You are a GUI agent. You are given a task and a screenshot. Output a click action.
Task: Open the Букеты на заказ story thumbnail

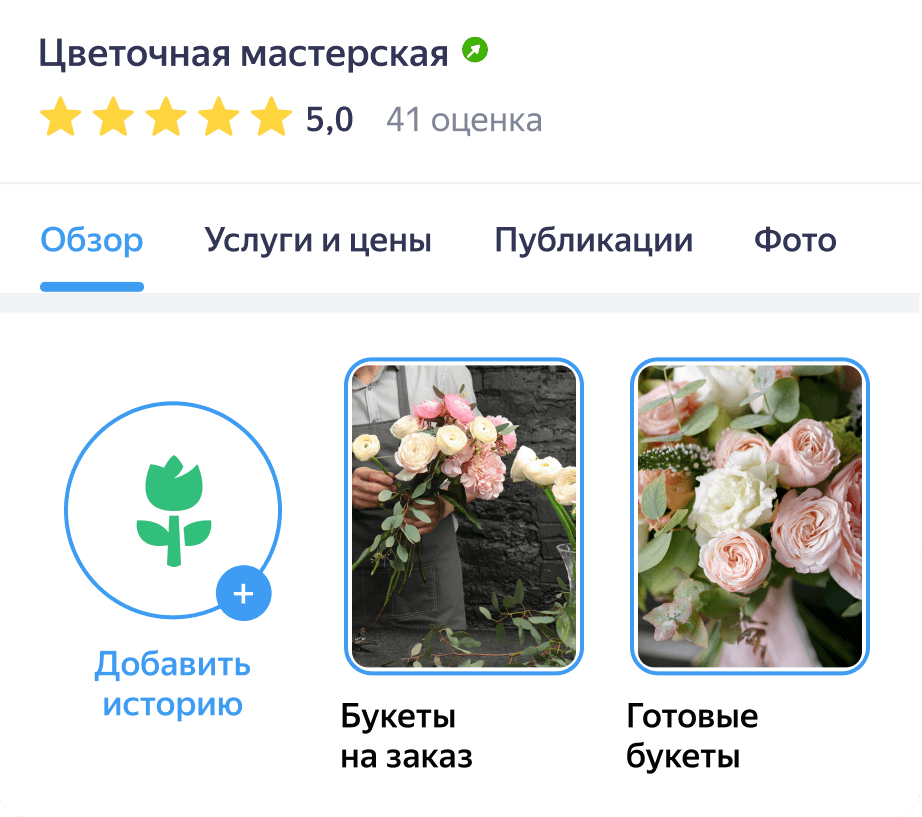pos(463,516)
